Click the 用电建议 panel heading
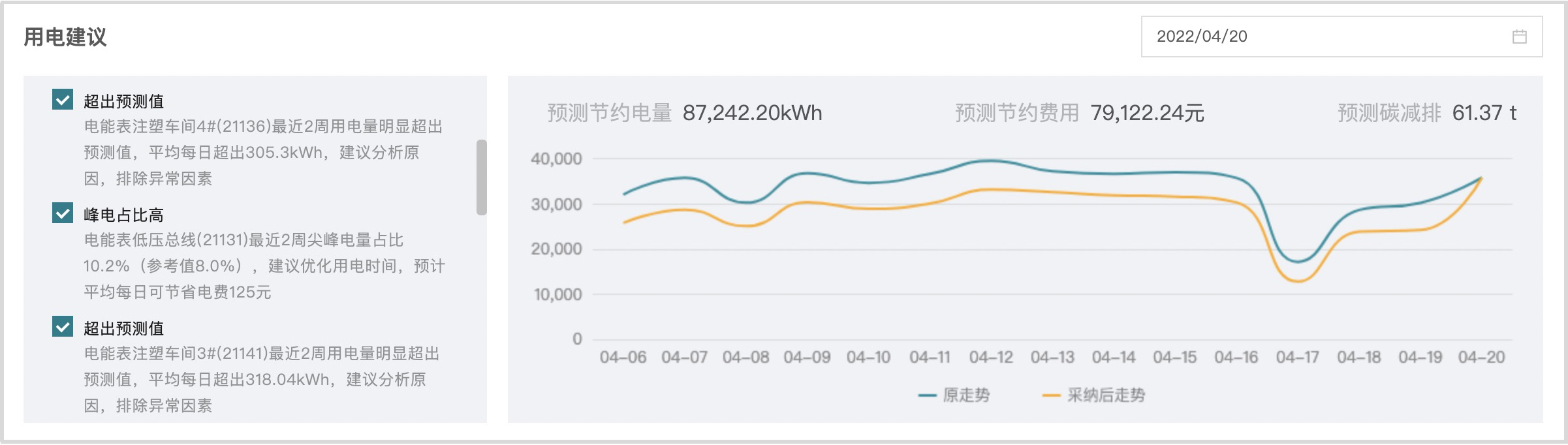The image size is (1568, 445). 65,37
